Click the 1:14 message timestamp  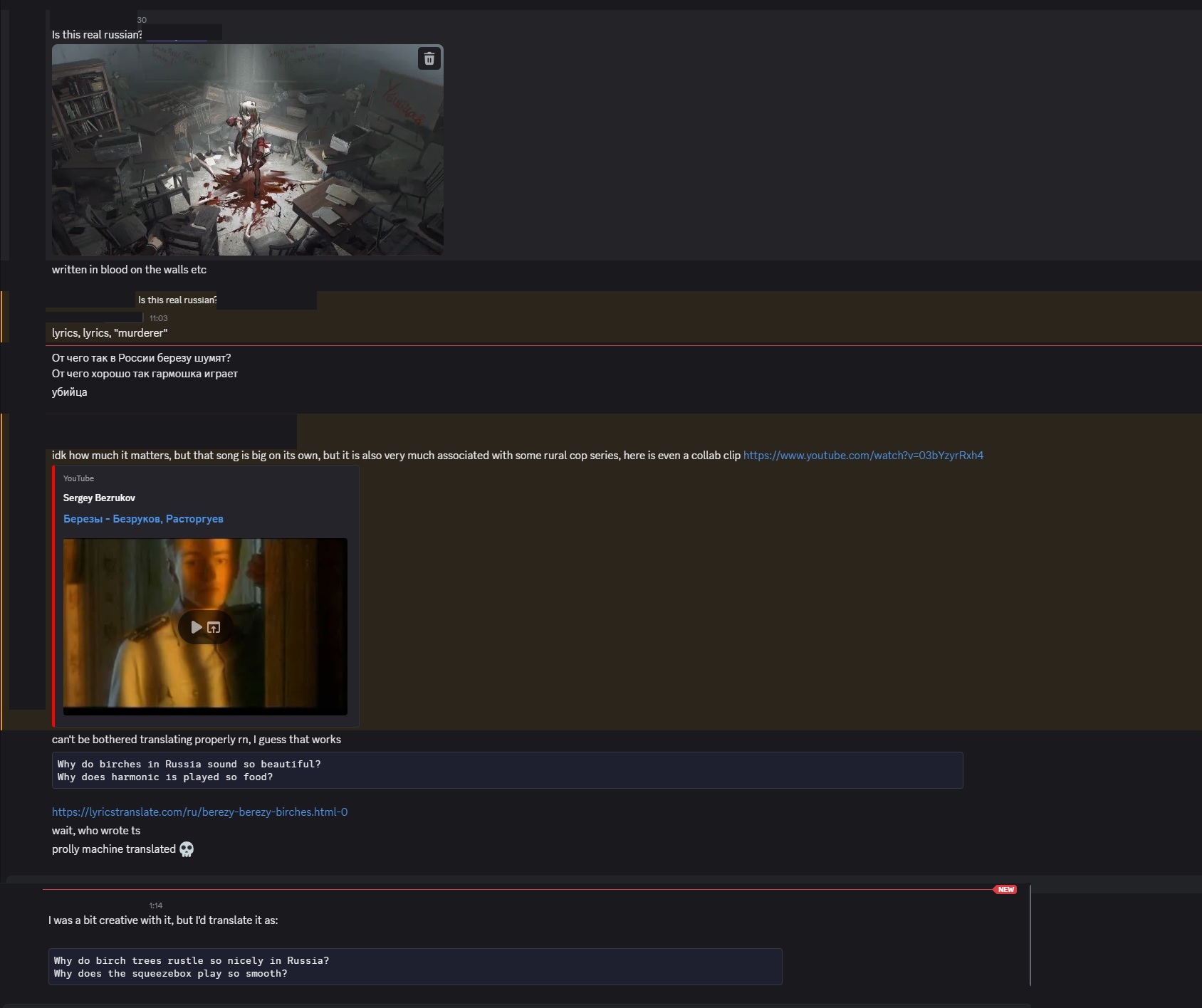click(156, 905)
